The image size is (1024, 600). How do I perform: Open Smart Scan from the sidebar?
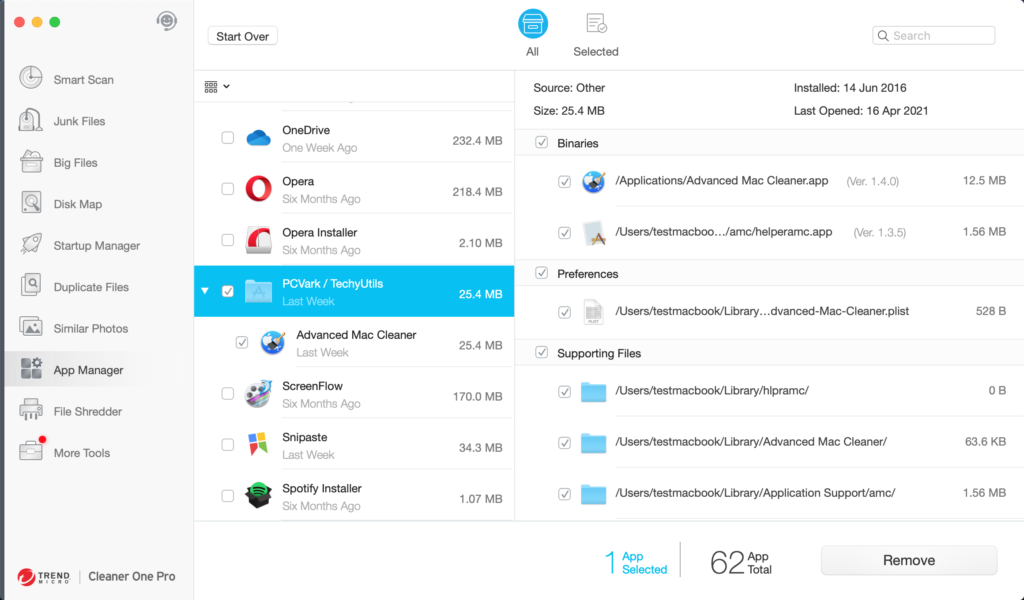click(x=83, y=80)
